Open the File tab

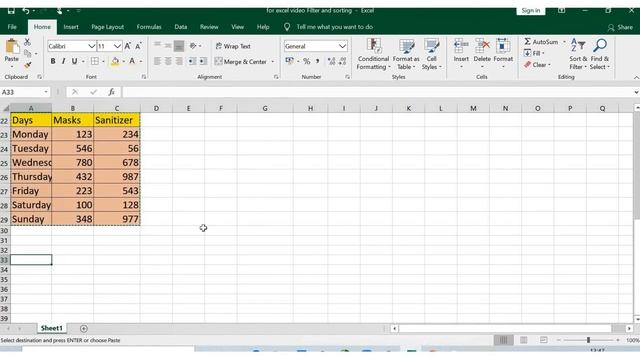click(x=12, y=27)
